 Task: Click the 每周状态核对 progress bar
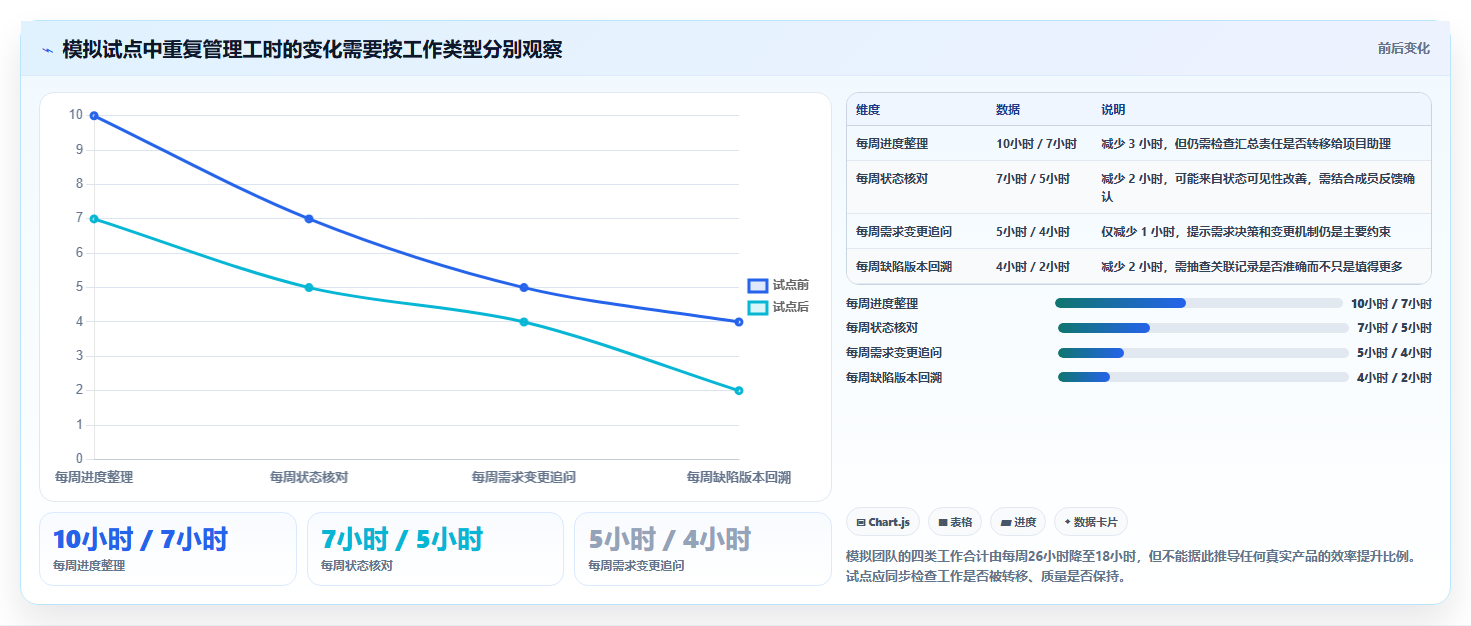[1203, 328]
